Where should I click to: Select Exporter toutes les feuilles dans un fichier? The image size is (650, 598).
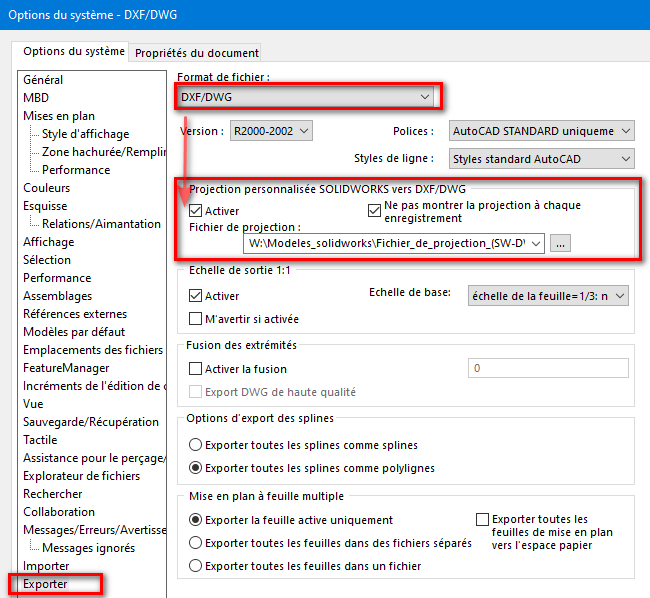196,566
